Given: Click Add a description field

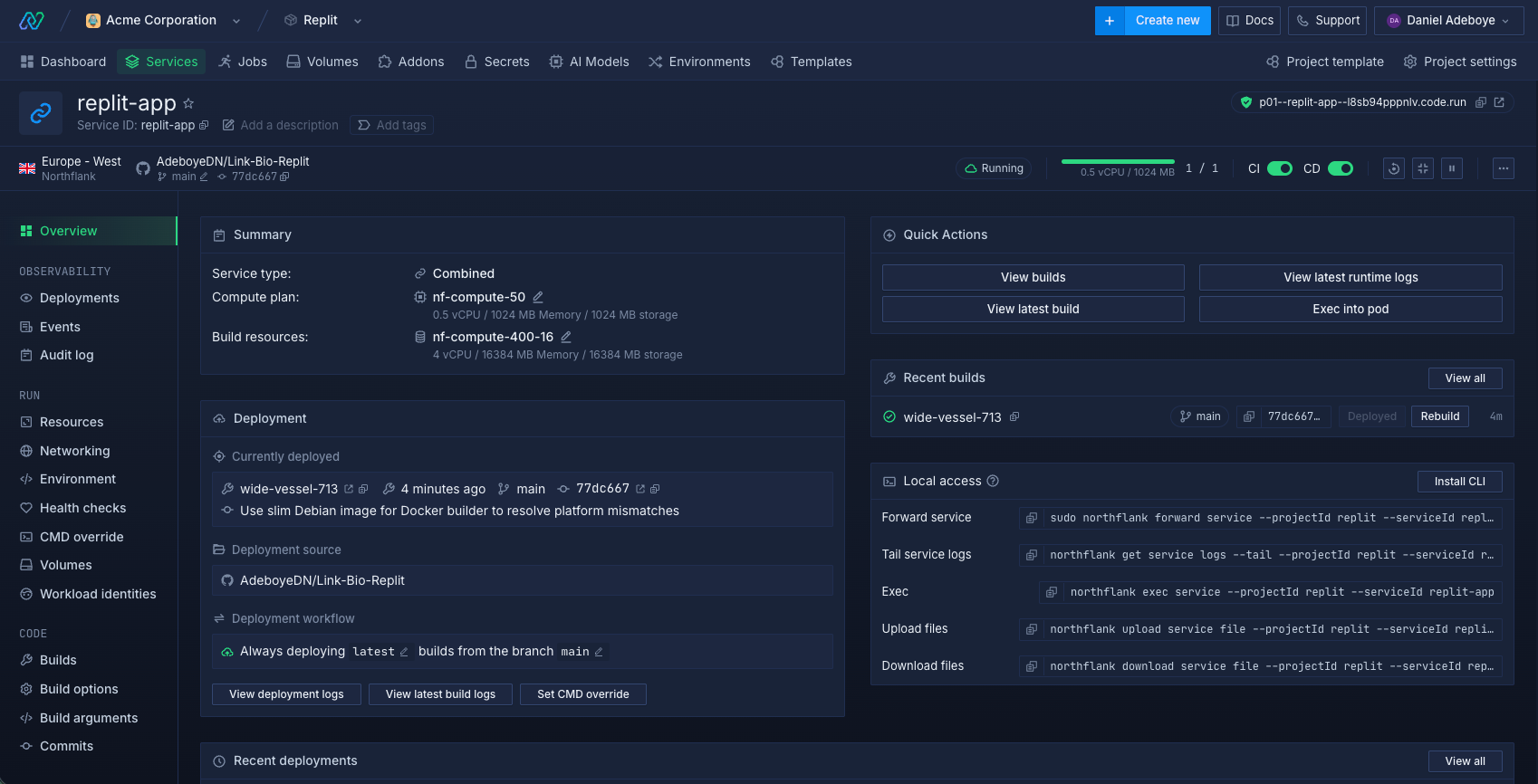Looking at the screenshot, I should point(281,125).
